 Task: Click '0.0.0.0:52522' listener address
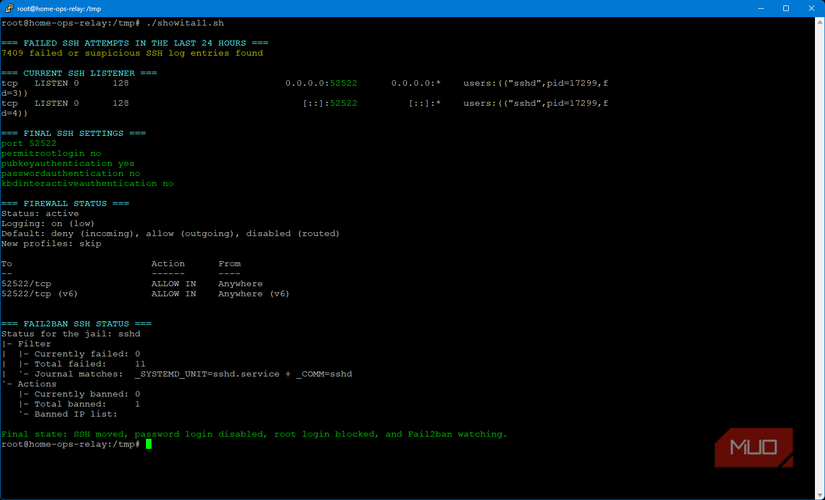tap(321, 83)
